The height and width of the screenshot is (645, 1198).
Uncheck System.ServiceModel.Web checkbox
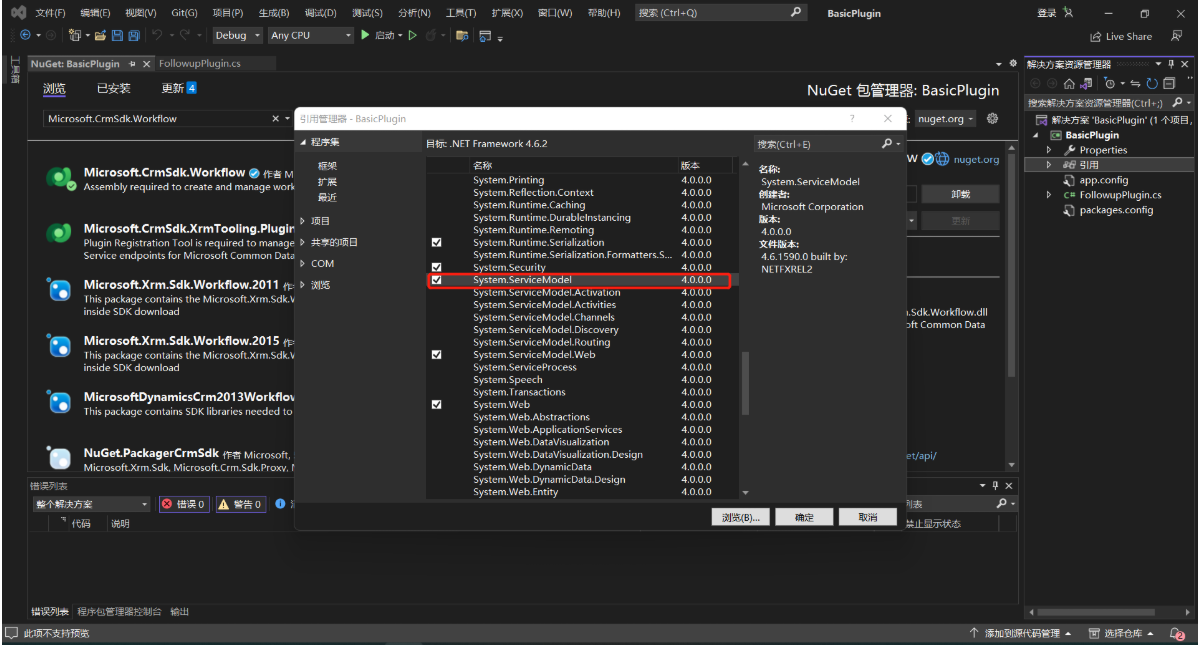436,355
